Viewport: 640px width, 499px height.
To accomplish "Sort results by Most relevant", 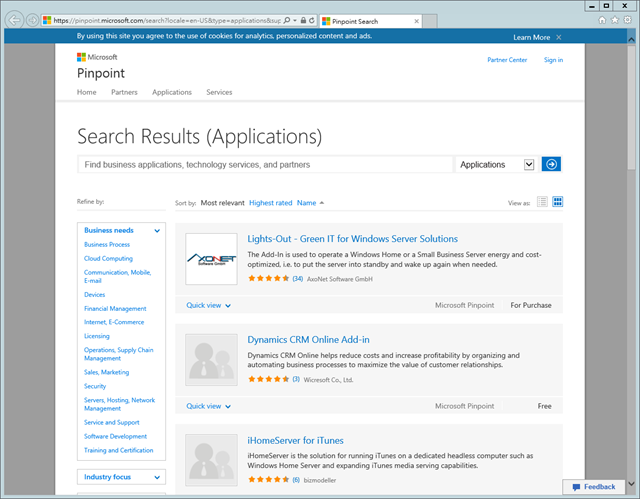I will (222, 203).
